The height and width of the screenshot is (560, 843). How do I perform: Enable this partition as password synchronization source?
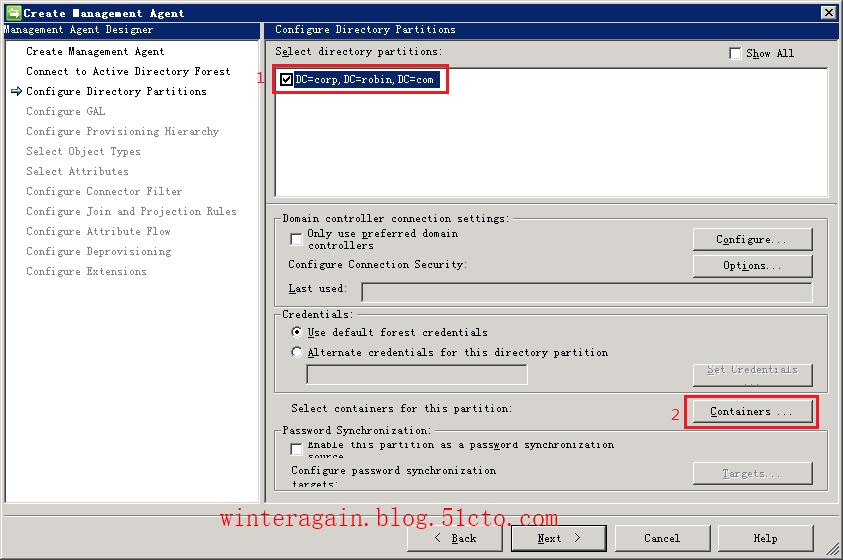[296, 449]
